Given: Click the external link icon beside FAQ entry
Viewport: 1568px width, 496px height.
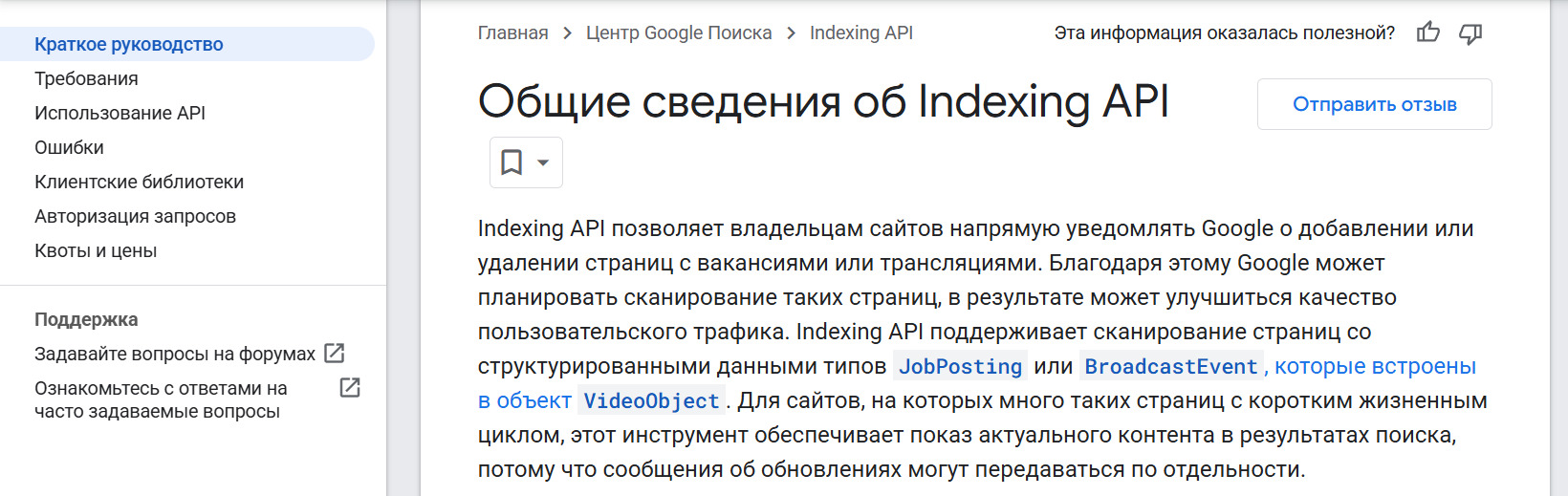Looking at the screenshot, I should [x=350, y=388].
